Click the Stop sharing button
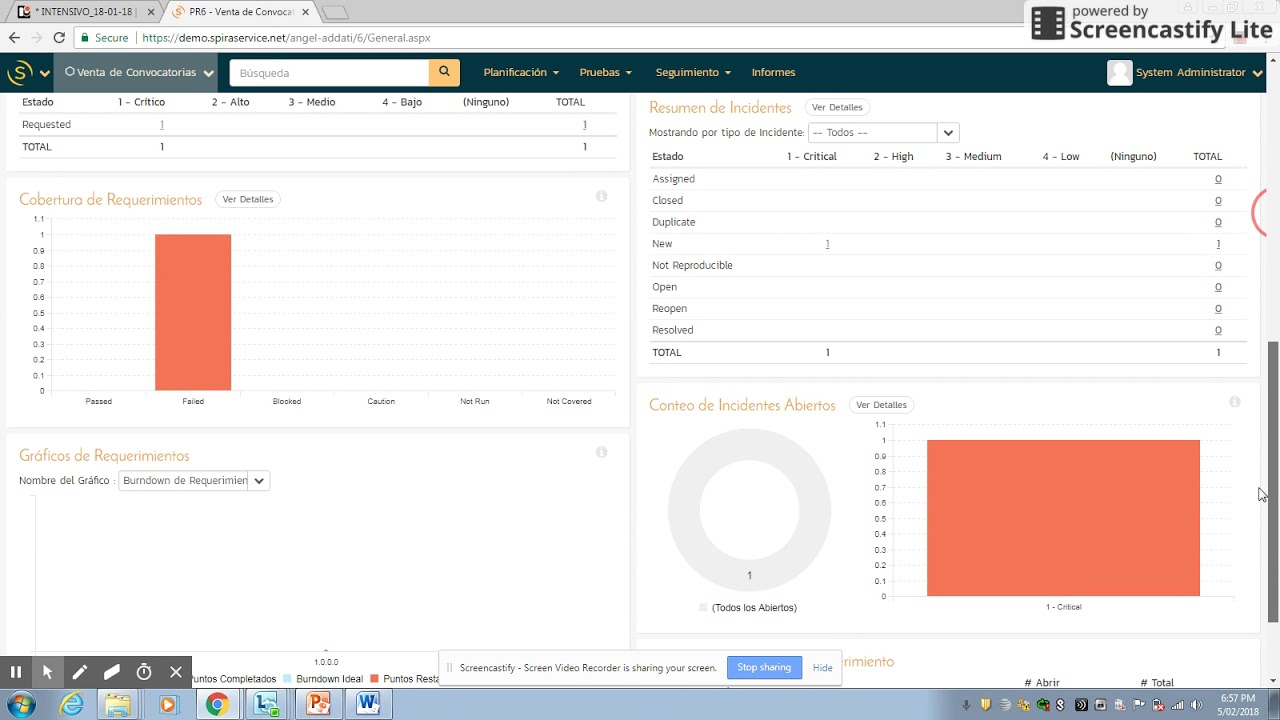 (764, 667)
